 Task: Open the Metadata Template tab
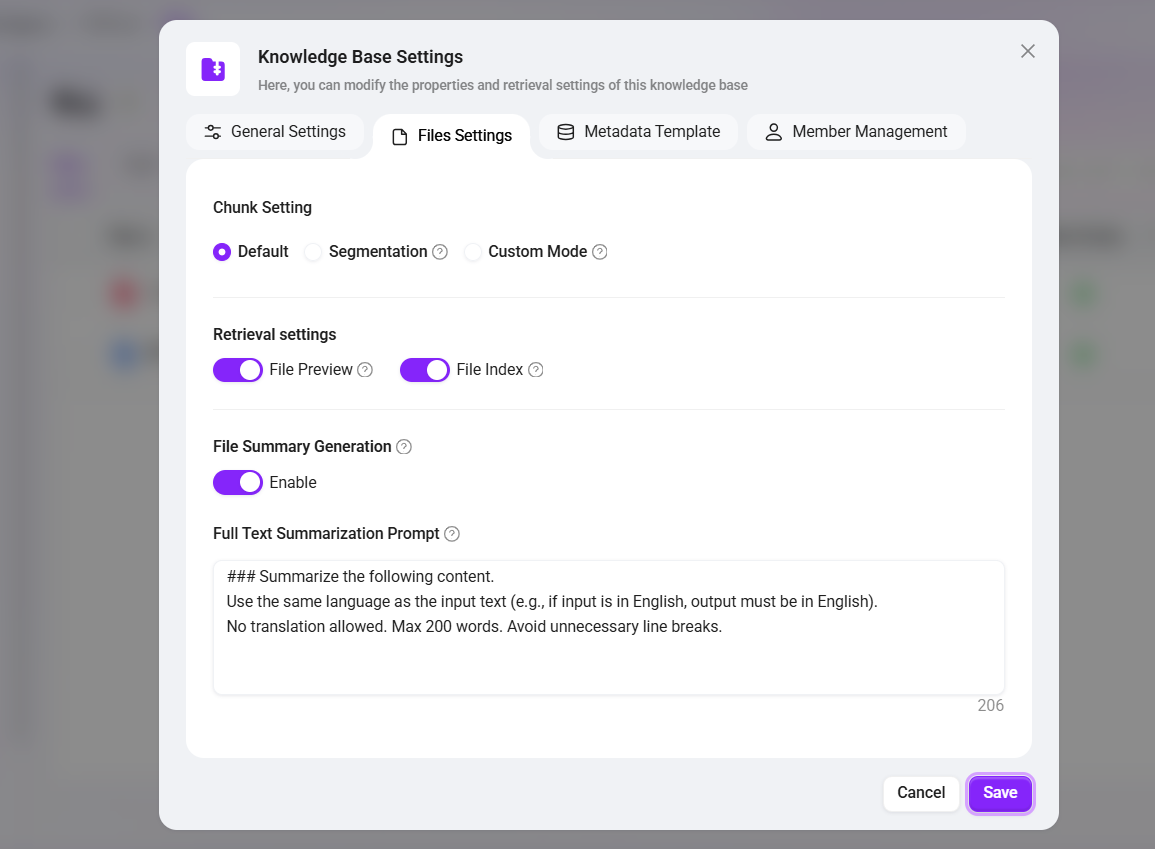(x=638, y=132)
